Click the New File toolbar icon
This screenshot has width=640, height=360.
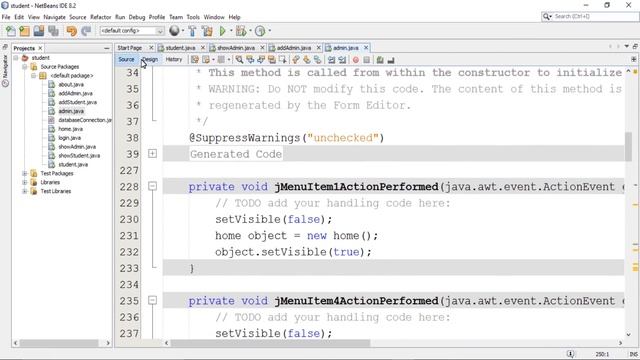(11, 31)
